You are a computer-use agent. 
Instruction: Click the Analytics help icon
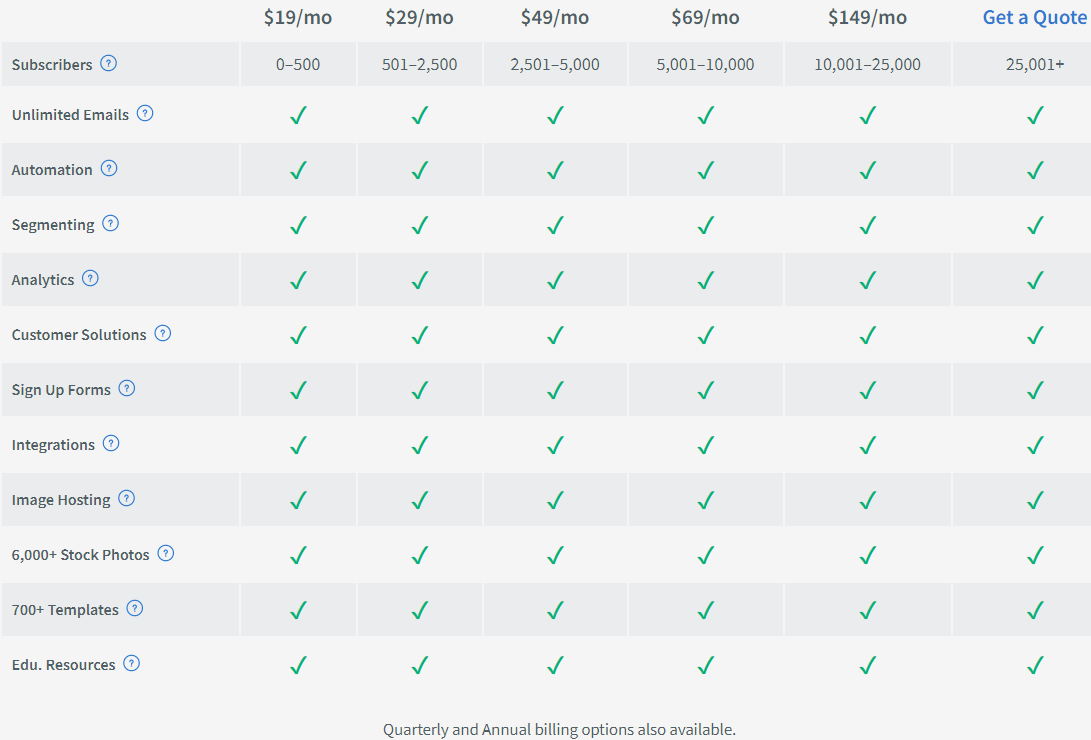coord(90,278)
